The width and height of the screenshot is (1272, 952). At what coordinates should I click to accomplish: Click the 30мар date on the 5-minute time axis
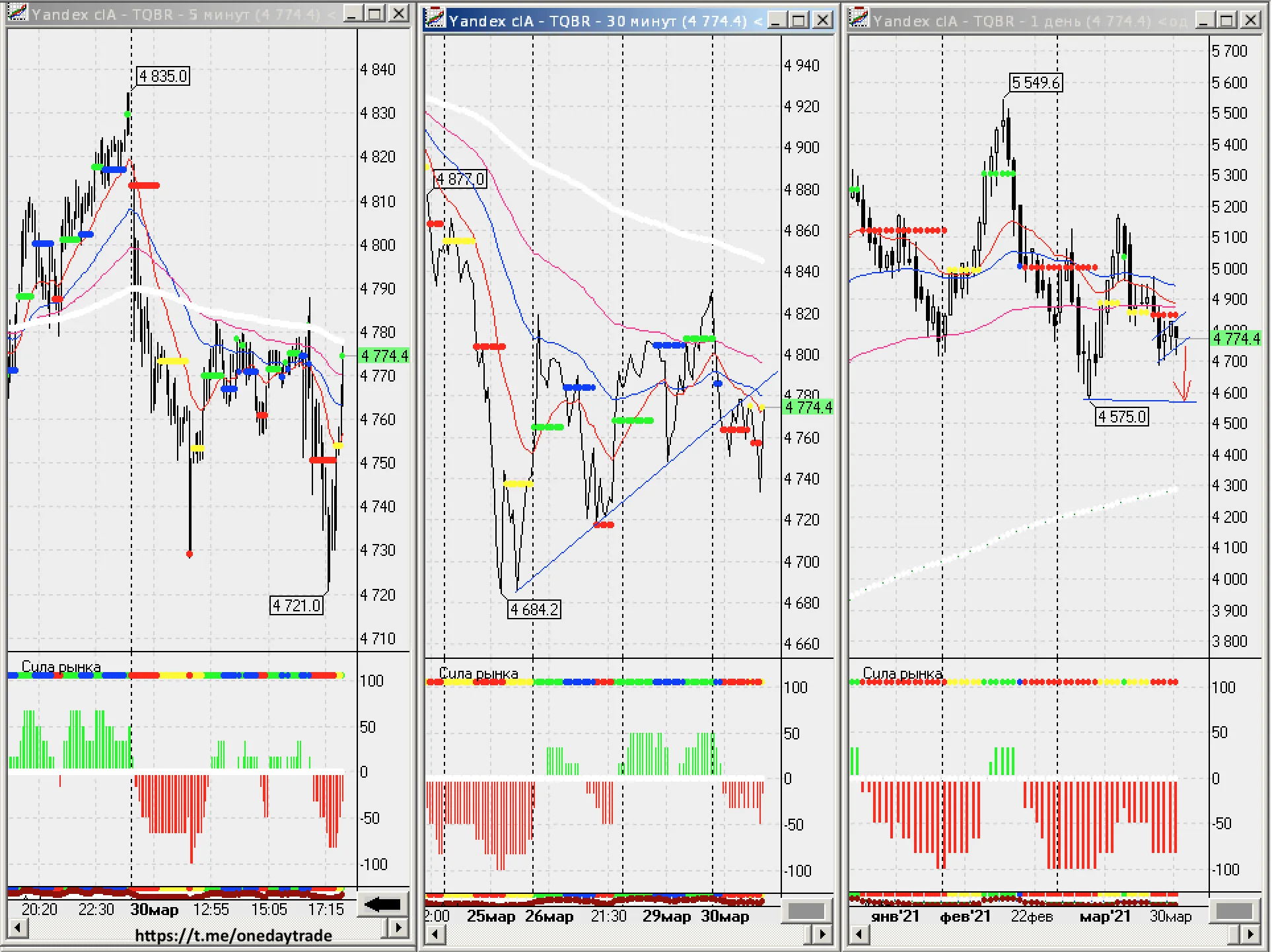tap(155, 910)
